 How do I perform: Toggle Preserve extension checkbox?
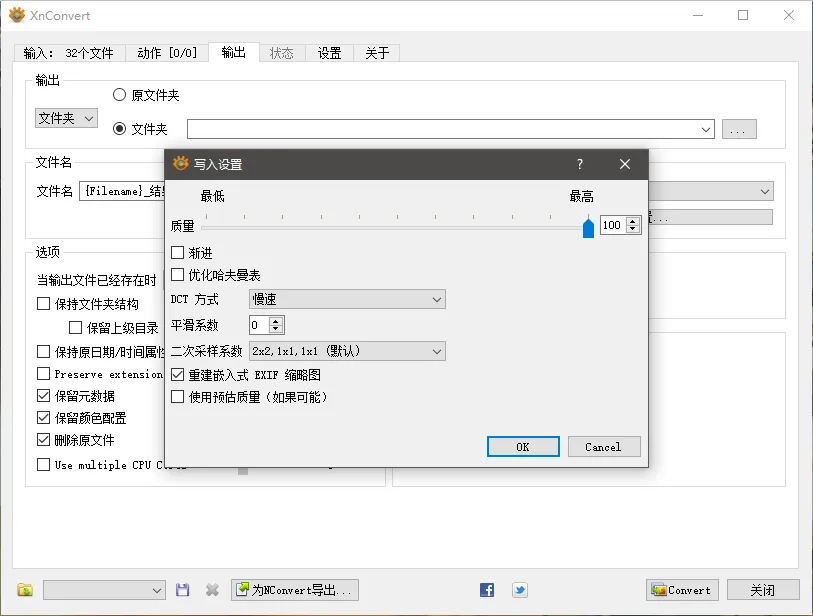[44, 373]
